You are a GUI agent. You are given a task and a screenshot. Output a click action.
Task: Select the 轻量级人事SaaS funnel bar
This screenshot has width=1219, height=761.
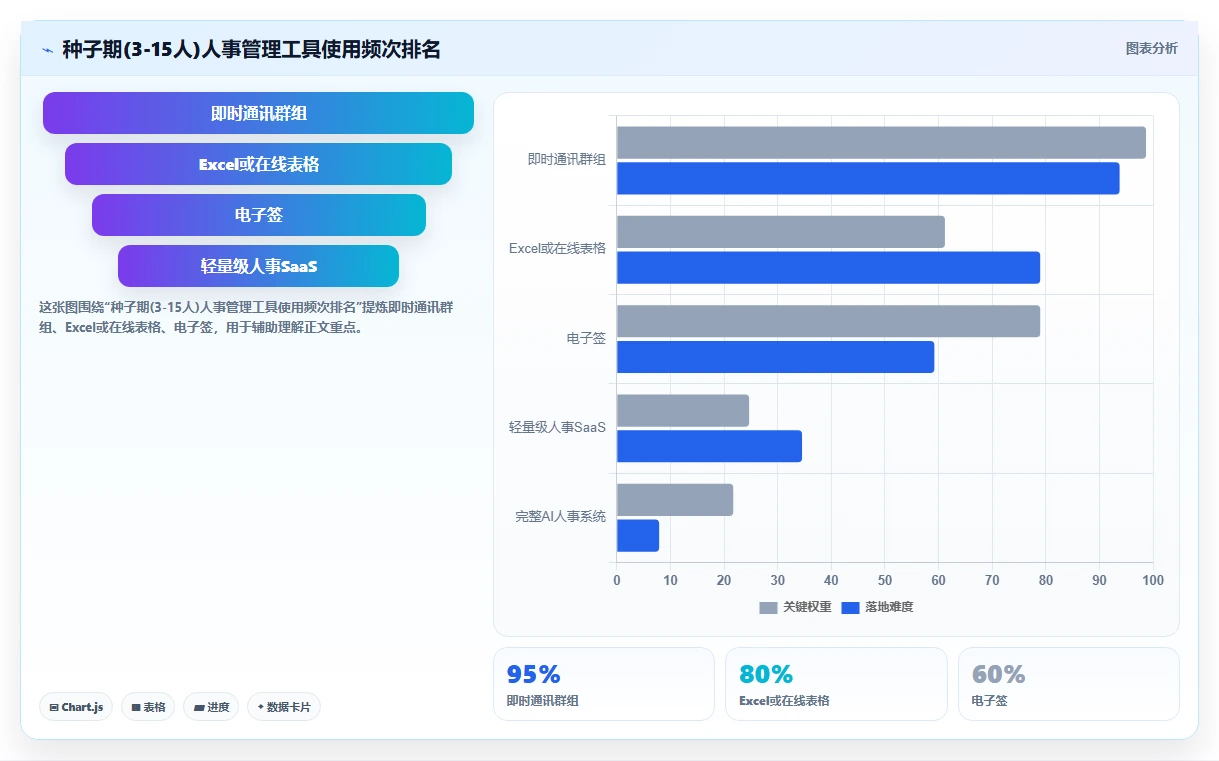(258, 266)
